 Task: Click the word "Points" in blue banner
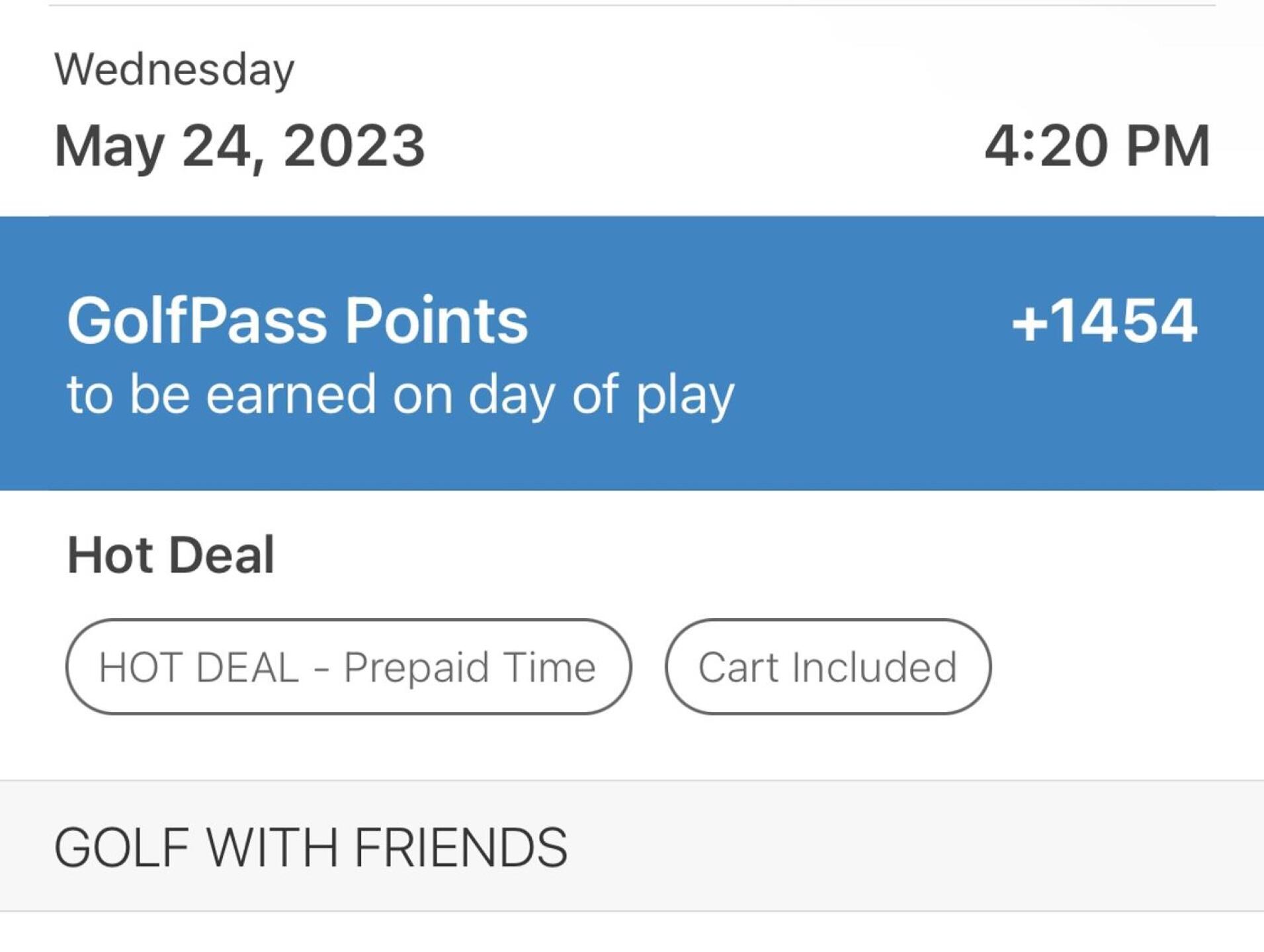[x=436, y=321]
